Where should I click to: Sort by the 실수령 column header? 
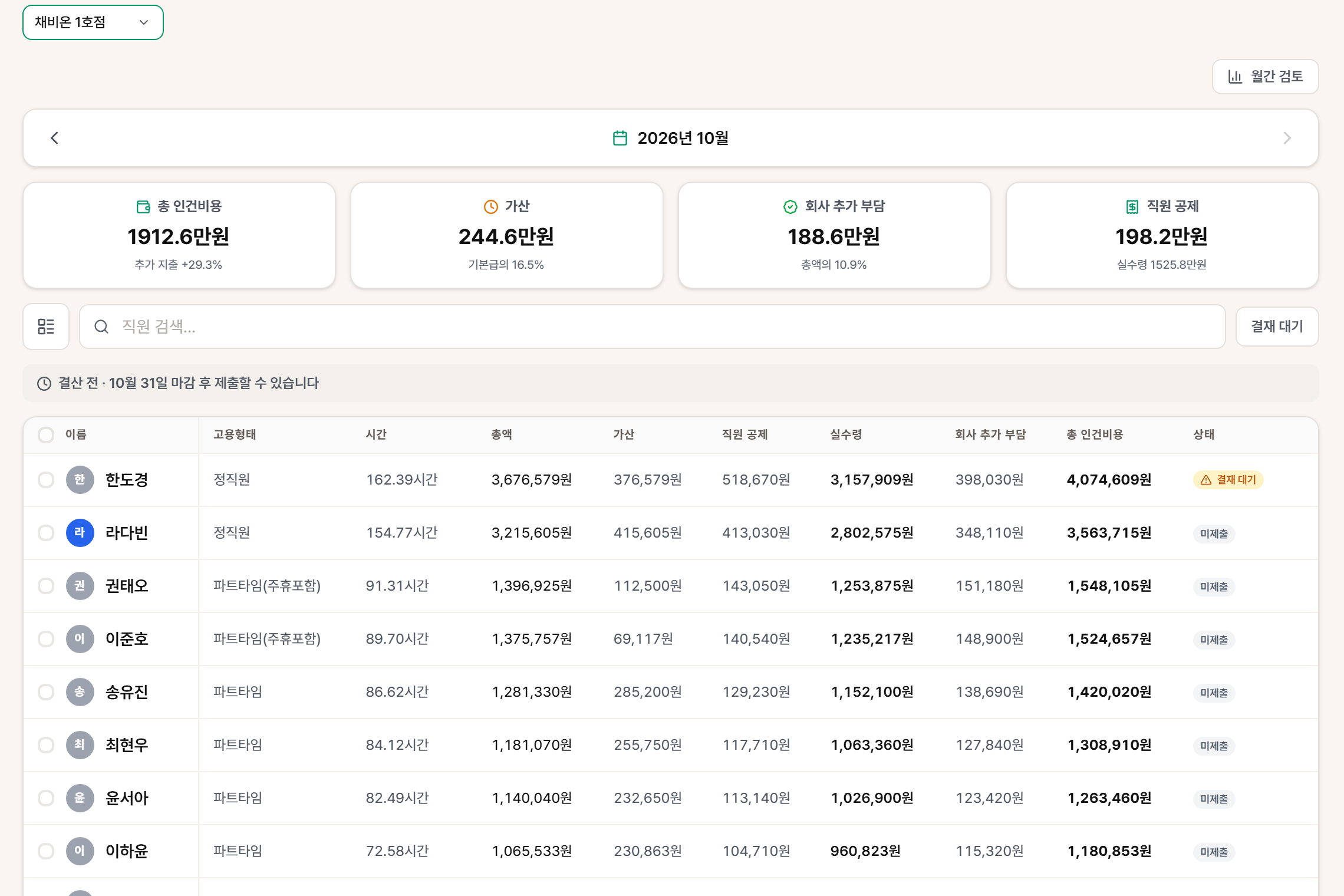[846, 434]
